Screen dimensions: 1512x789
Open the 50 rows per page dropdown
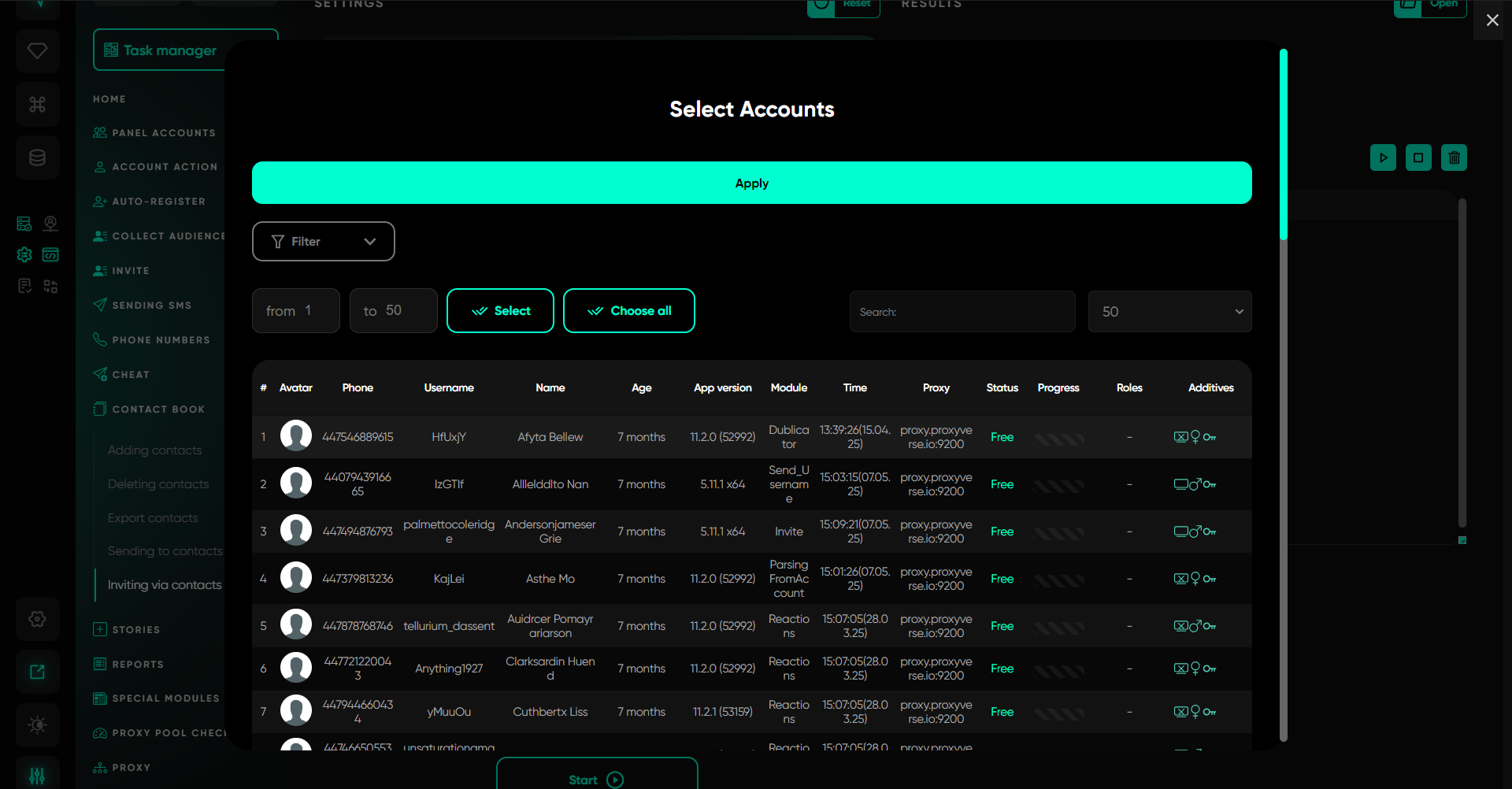[1169, 312]
